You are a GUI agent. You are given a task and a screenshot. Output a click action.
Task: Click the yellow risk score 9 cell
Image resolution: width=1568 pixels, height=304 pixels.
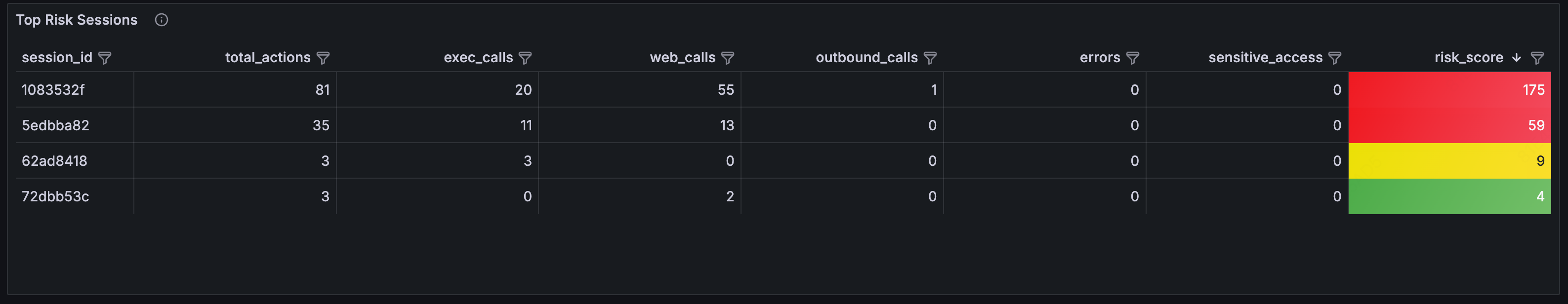click(x=1448, y=161)
